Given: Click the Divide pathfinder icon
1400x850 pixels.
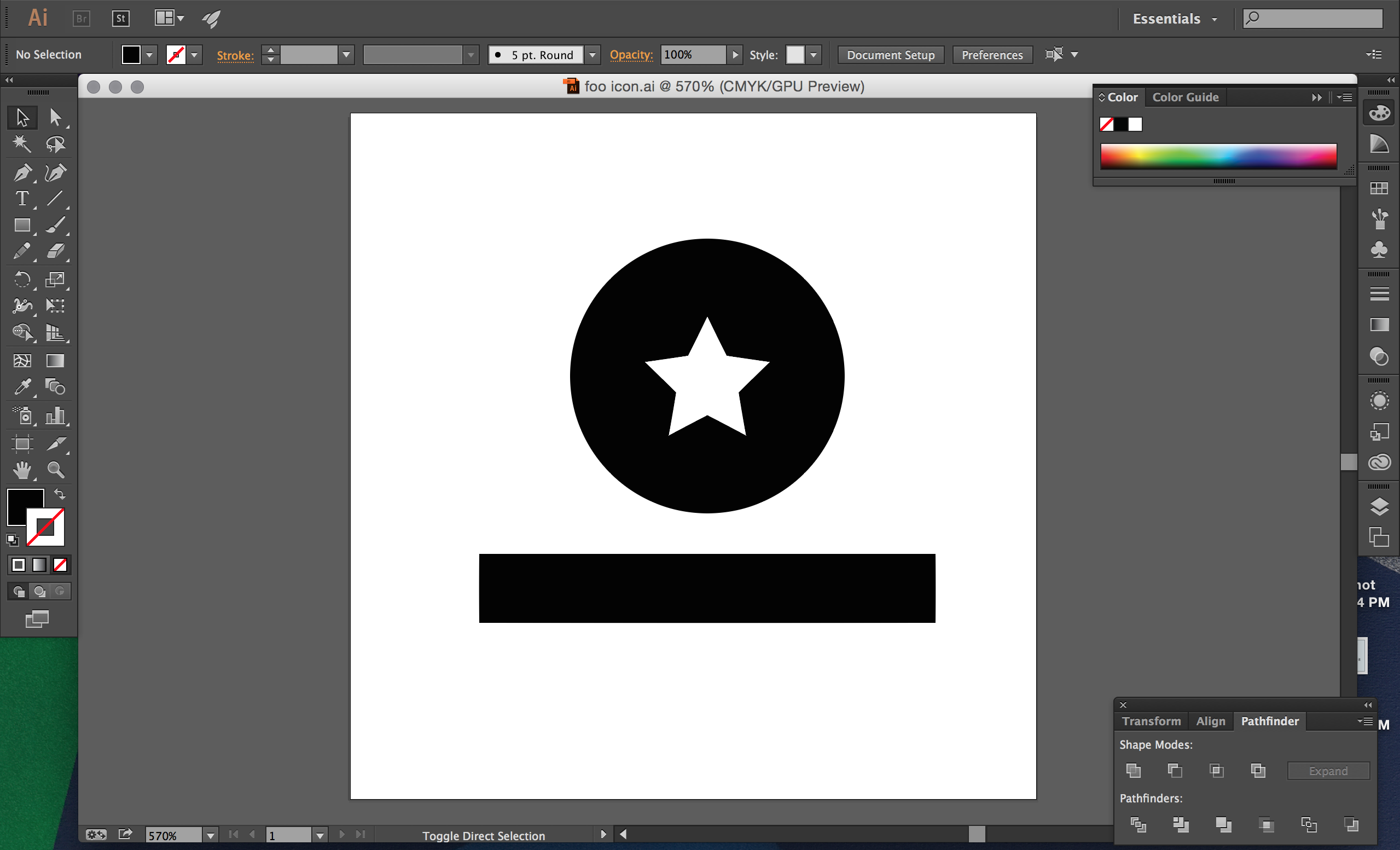Looking at the screenshot, I should (1138, 824).
